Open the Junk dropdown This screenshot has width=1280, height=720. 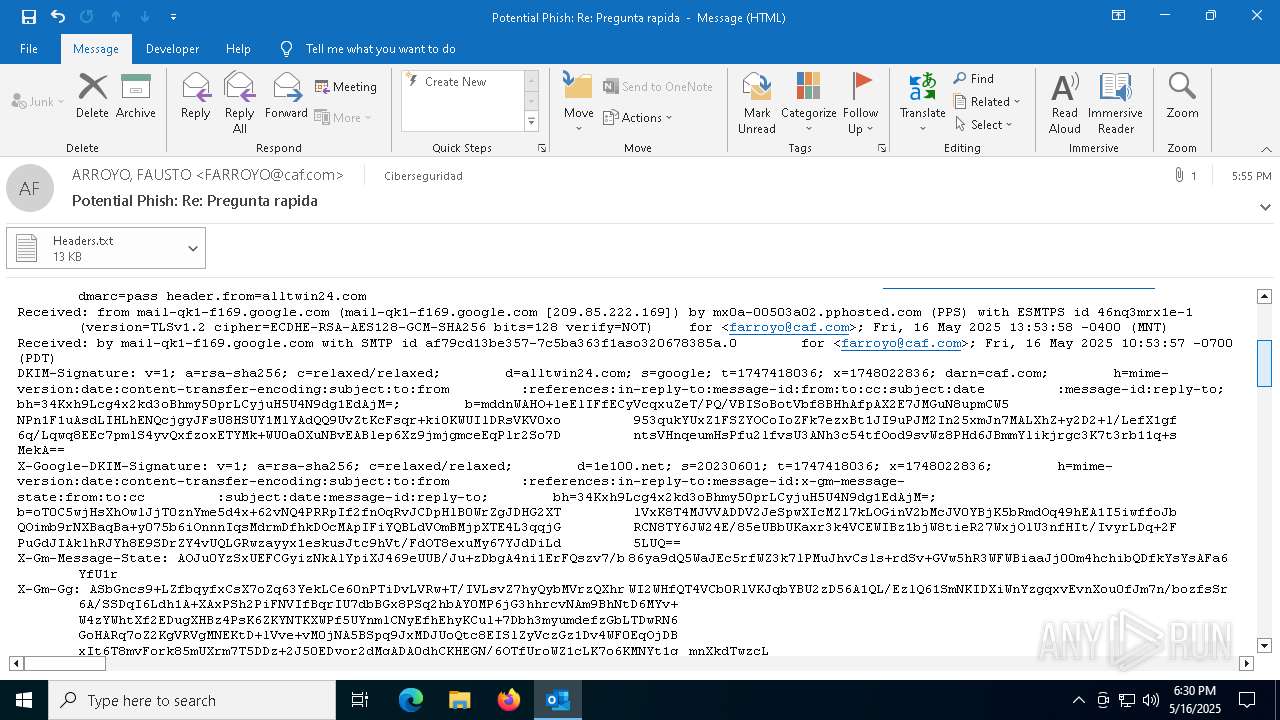click(x=38, y=101)
